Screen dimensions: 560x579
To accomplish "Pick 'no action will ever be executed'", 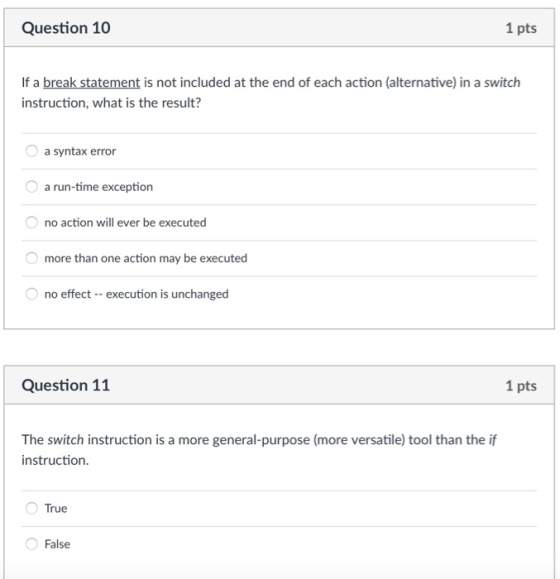I will [x=32, y=222].
